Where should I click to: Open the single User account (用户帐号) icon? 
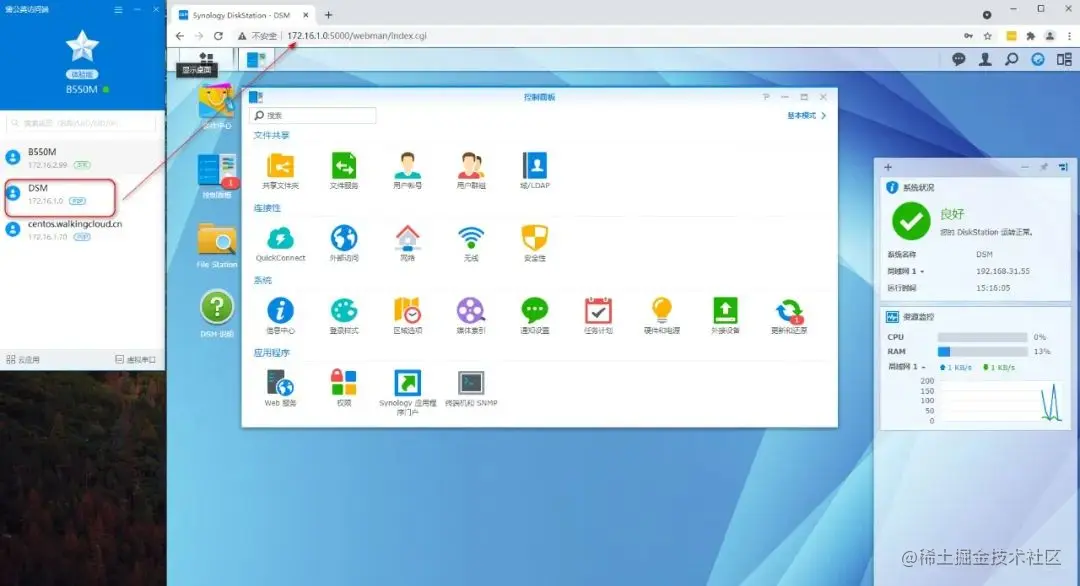pyautogui.click(x=407, y=166)
